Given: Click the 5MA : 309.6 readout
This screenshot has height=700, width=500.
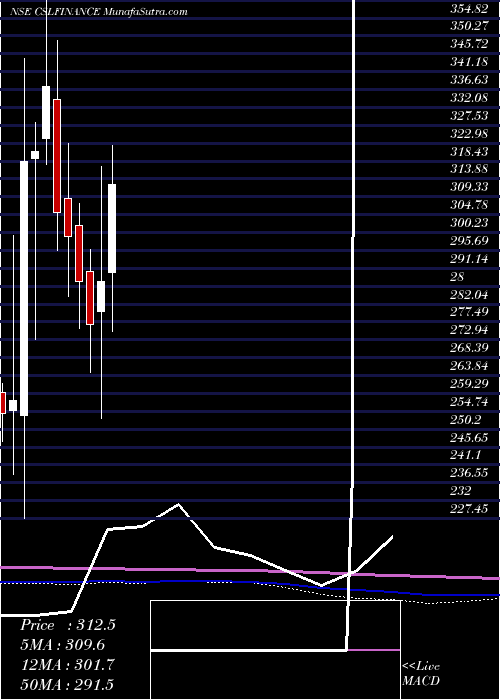Looking at the screenshot, I should pyautogui.click(x=63, y=645).
